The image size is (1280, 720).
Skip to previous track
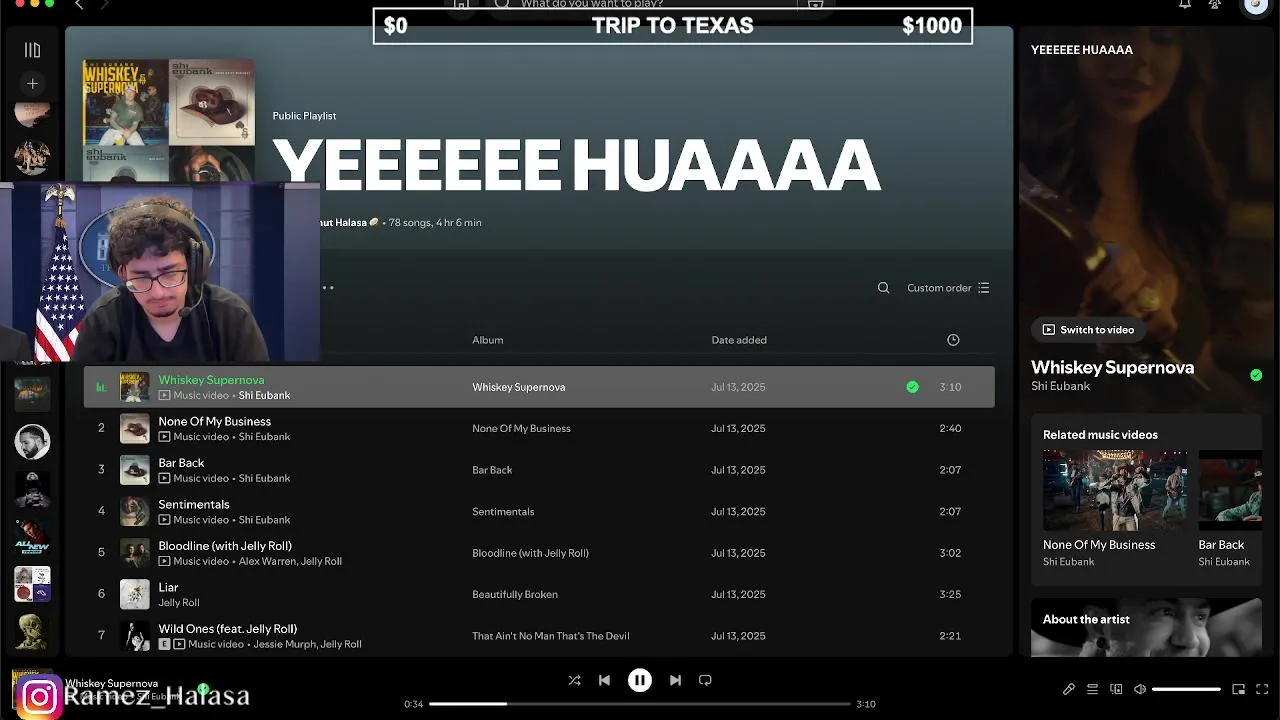pyautogui.click(x=604, y=680)
